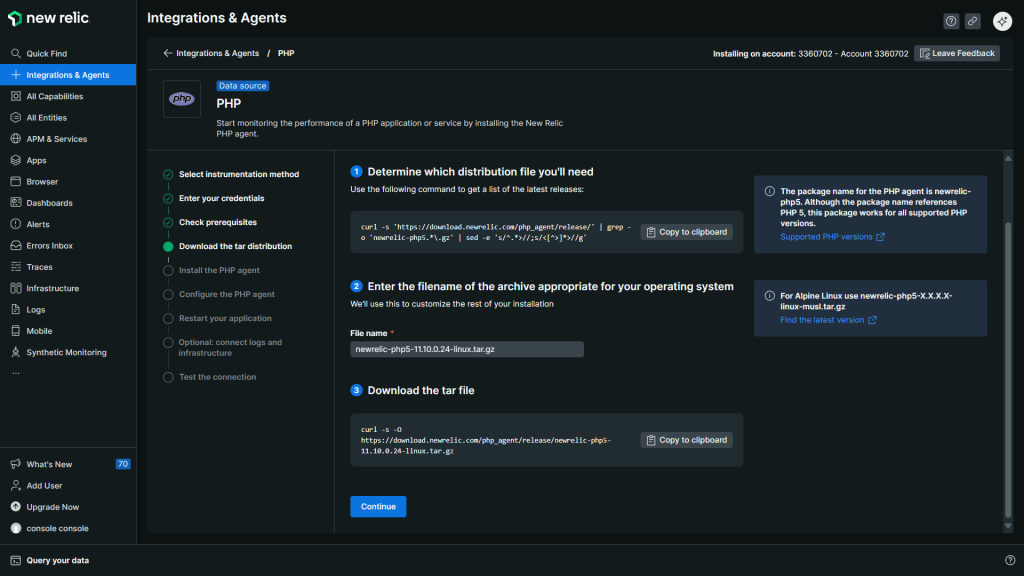The height and width of the screenshot is (576, 1024).
Task: Expand the Query your data panel
Action: pyautogui.click(x=57, y=560)
